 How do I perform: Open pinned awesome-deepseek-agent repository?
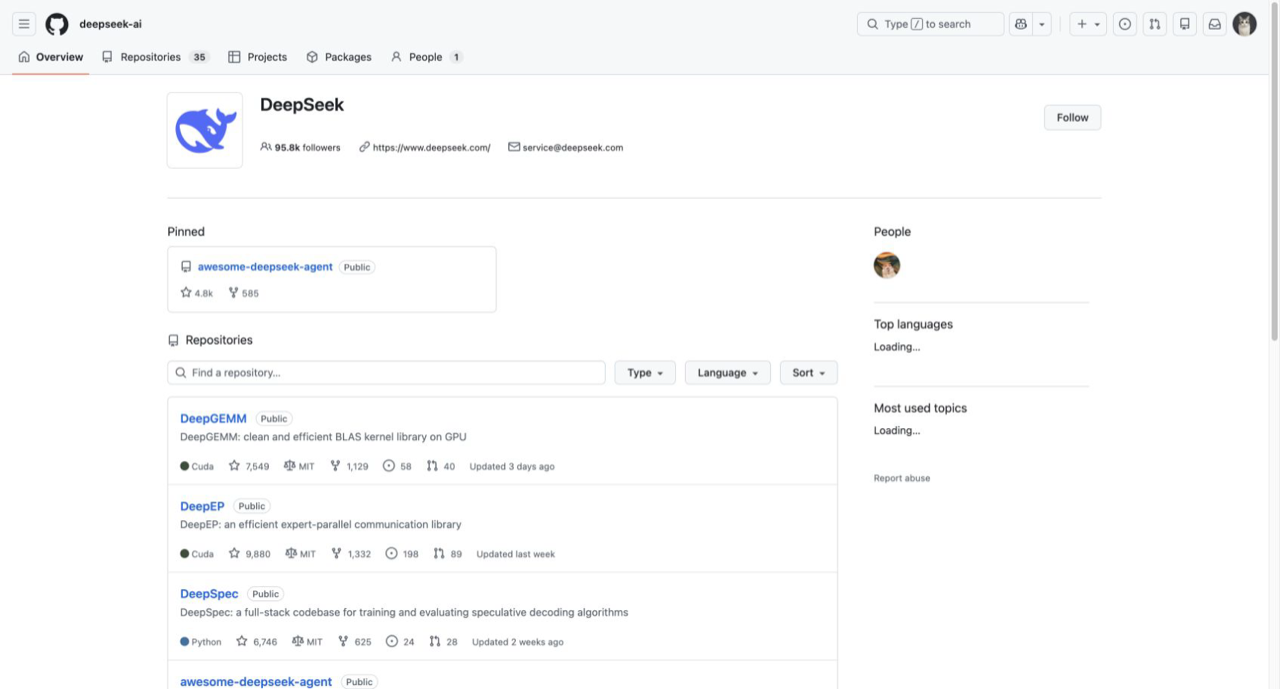tap(265, 267)
